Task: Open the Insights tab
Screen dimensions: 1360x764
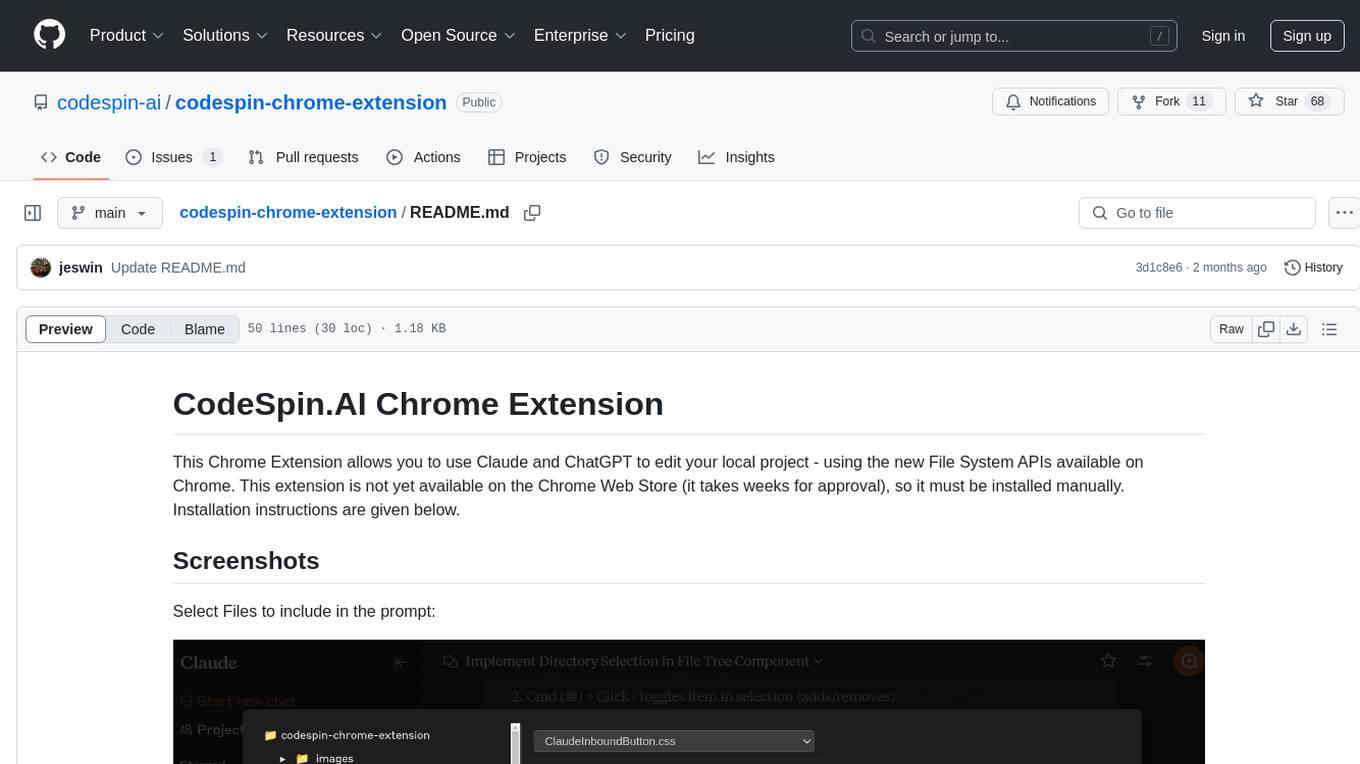Action: [x=736, y=157]
